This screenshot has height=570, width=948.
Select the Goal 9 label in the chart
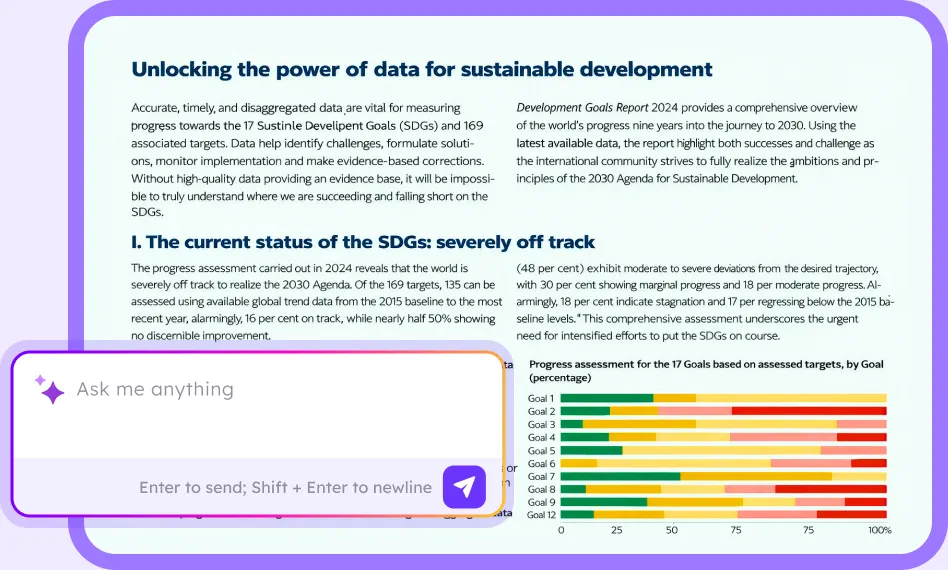[541, 502]
